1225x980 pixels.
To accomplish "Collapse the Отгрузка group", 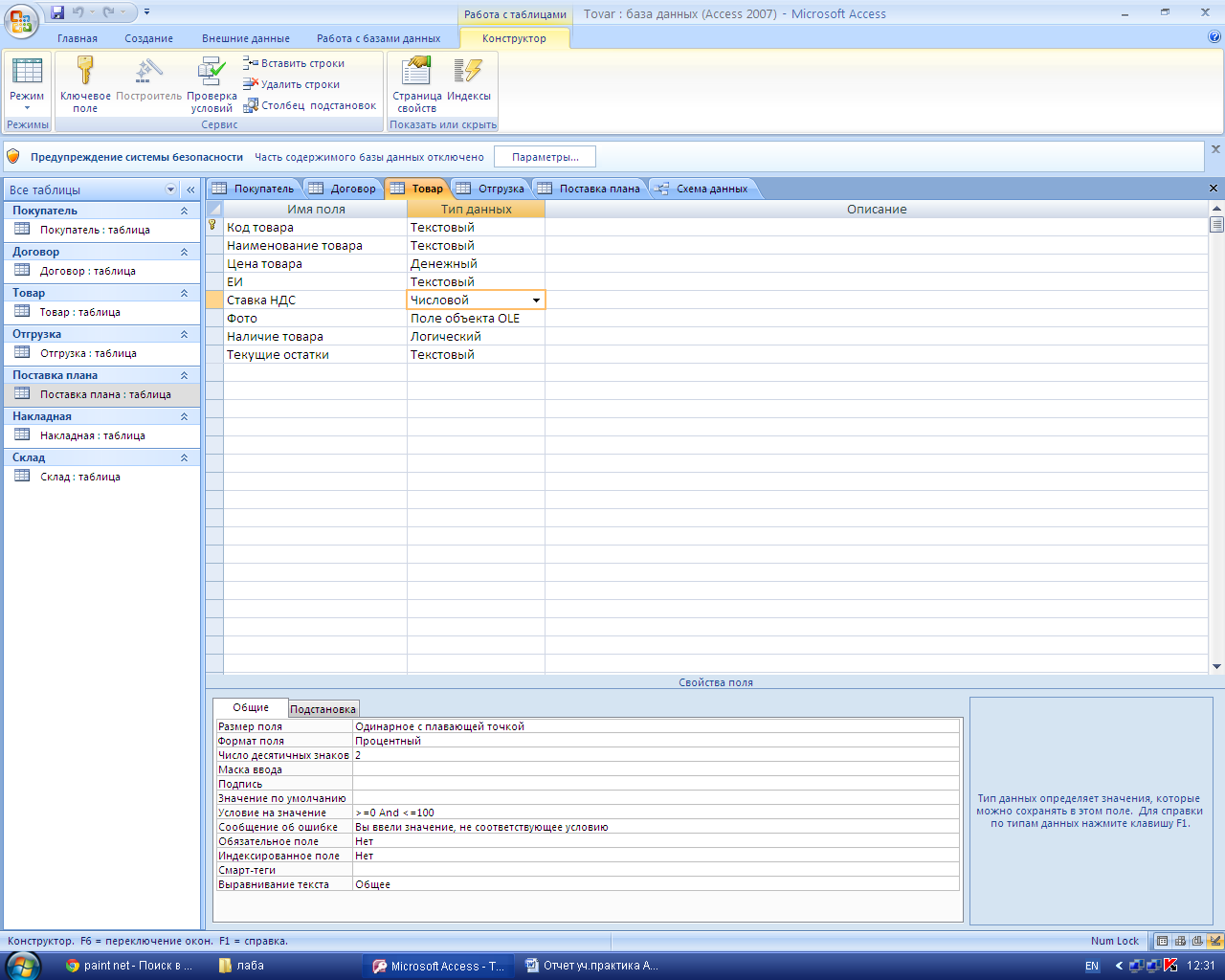I will pyautogui.click(x=184, y=334).
